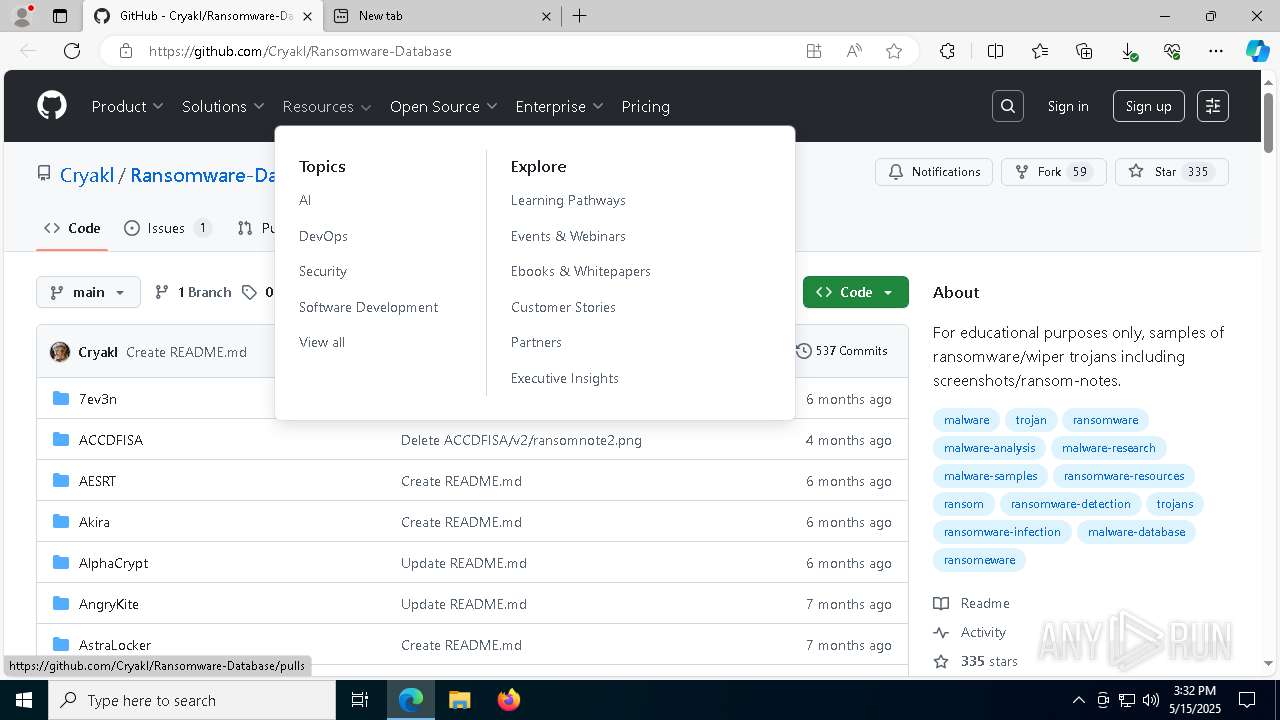Viewport: 1280px width, 720px height.
Task: Click the Windows taskbar search box
Action: point(191,700)
